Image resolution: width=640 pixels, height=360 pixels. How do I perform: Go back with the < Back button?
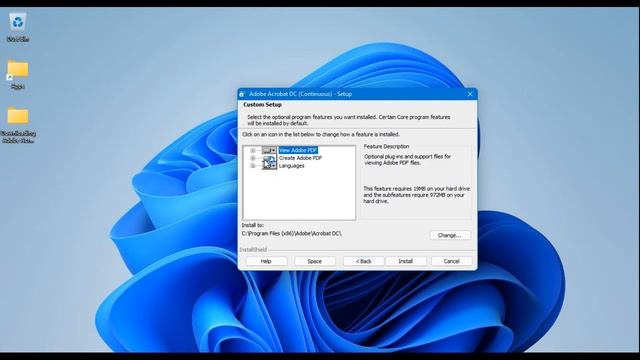click(x=363, y=261)
